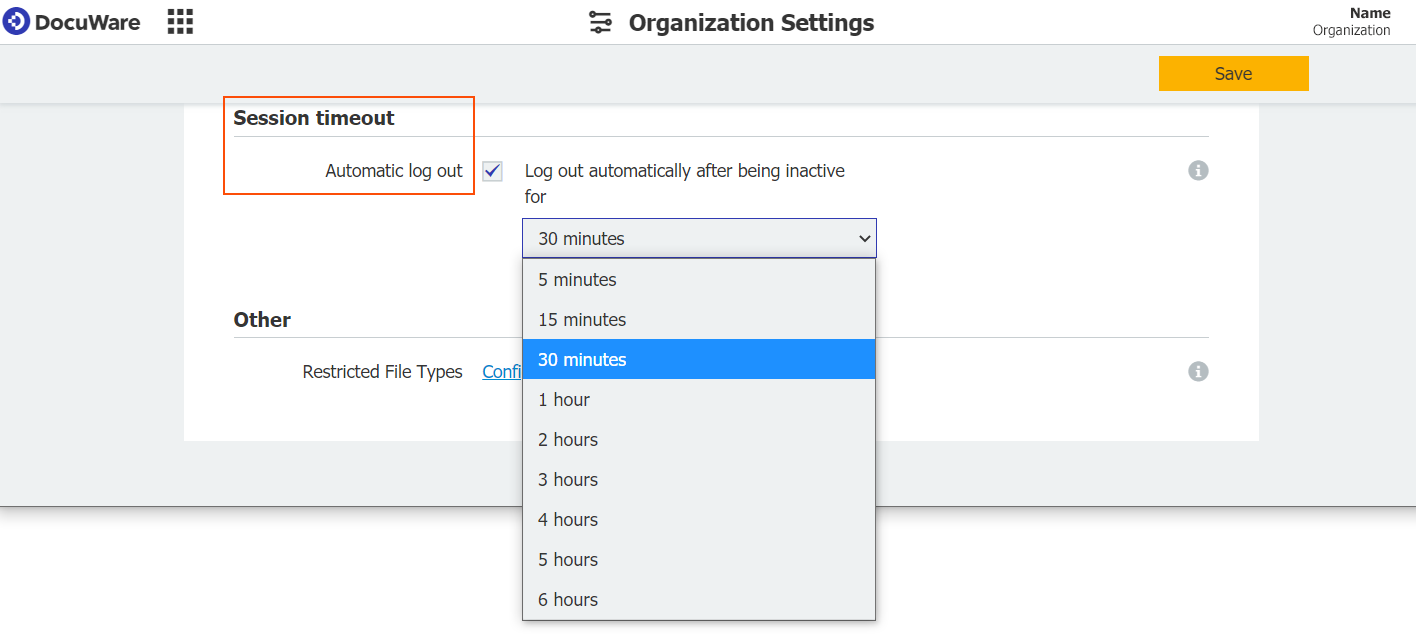The height and width of the screenshot is (641, 1416).
Task: Click the DocuWare logo
Action: coord(70,21)
